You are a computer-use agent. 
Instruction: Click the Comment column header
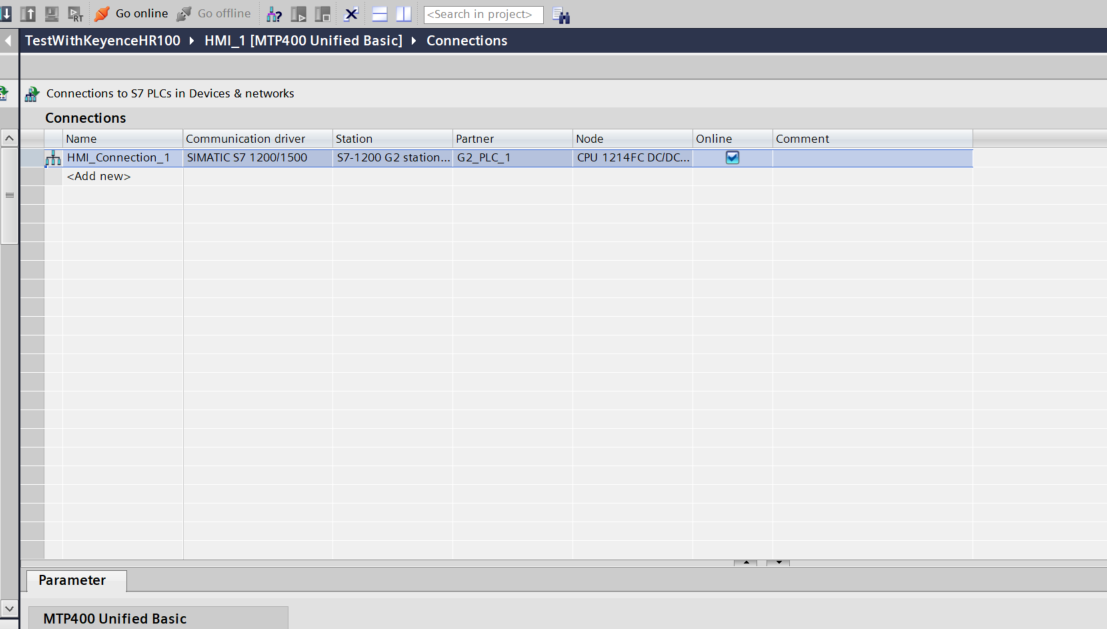(873, 138)
